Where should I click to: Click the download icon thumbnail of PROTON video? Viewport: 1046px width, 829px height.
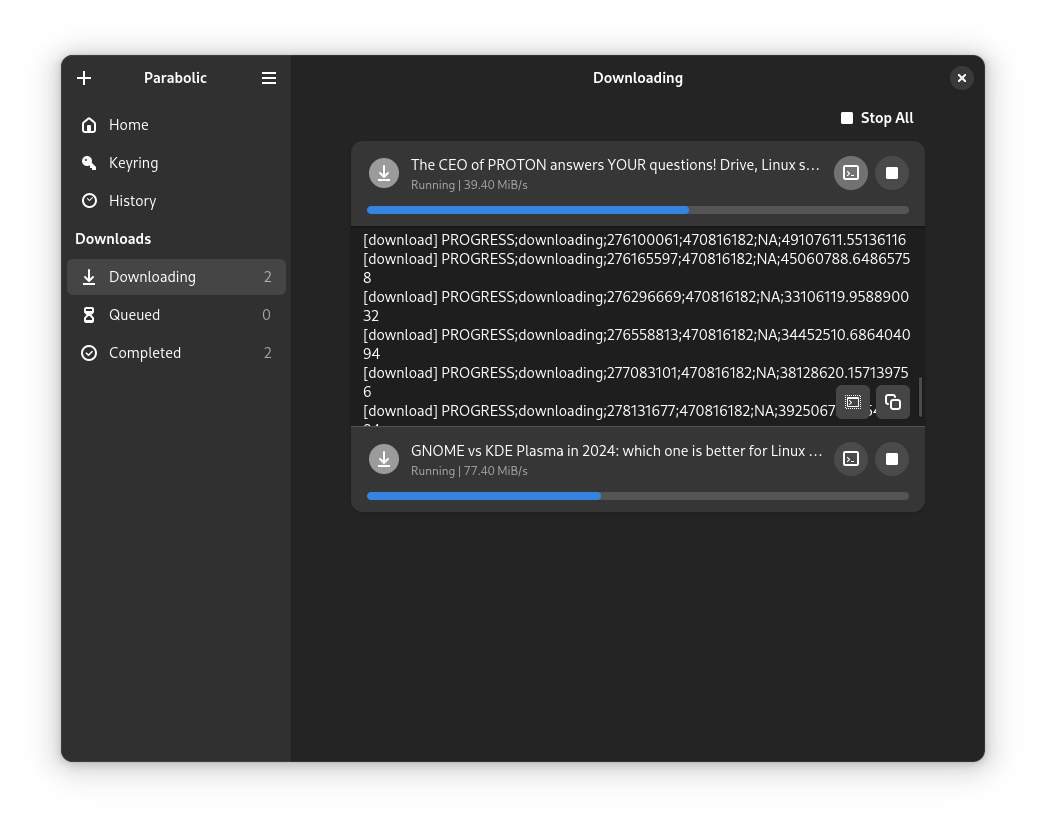coord(384,172)
